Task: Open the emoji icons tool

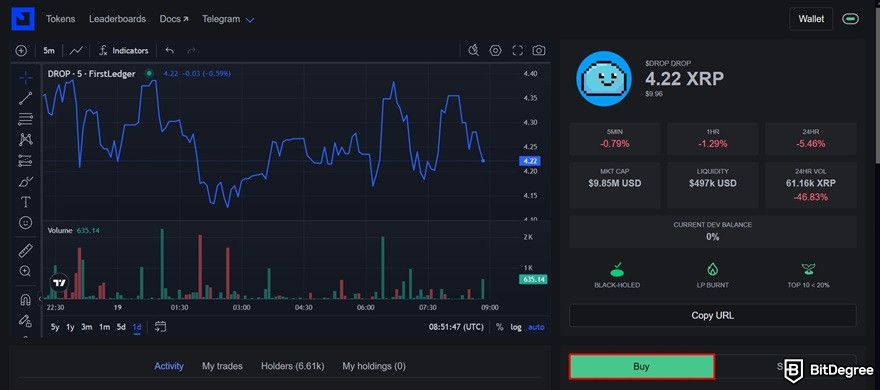Action: [x=26, y=223]
